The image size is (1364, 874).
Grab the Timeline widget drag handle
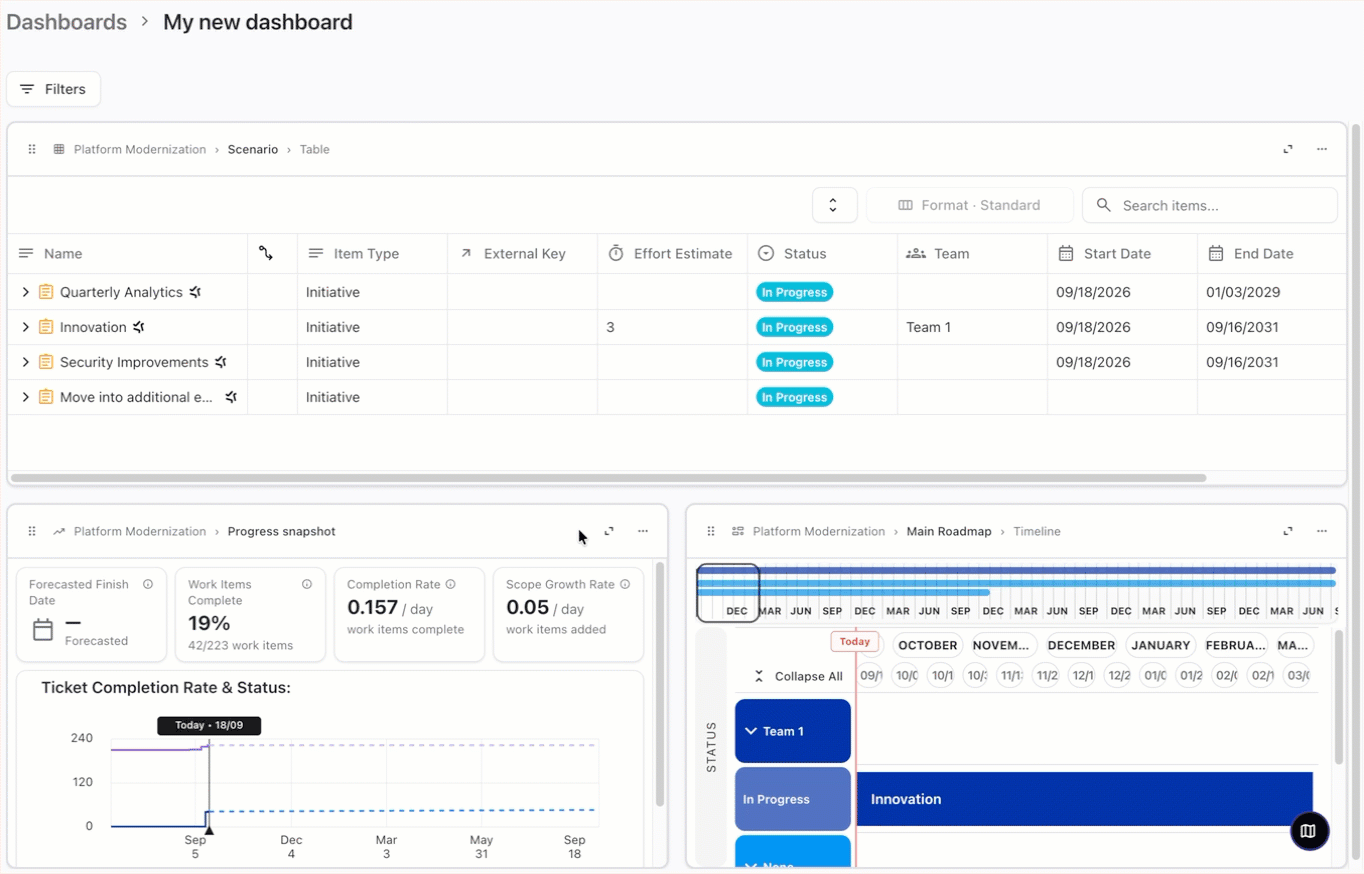point(711,531)
